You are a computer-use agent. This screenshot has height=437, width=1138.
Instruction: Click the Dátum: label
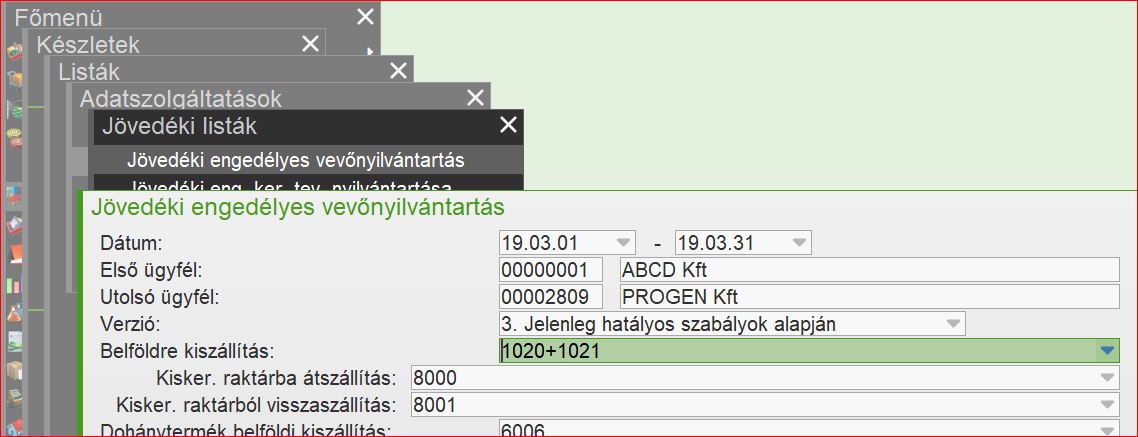point(132,243)
